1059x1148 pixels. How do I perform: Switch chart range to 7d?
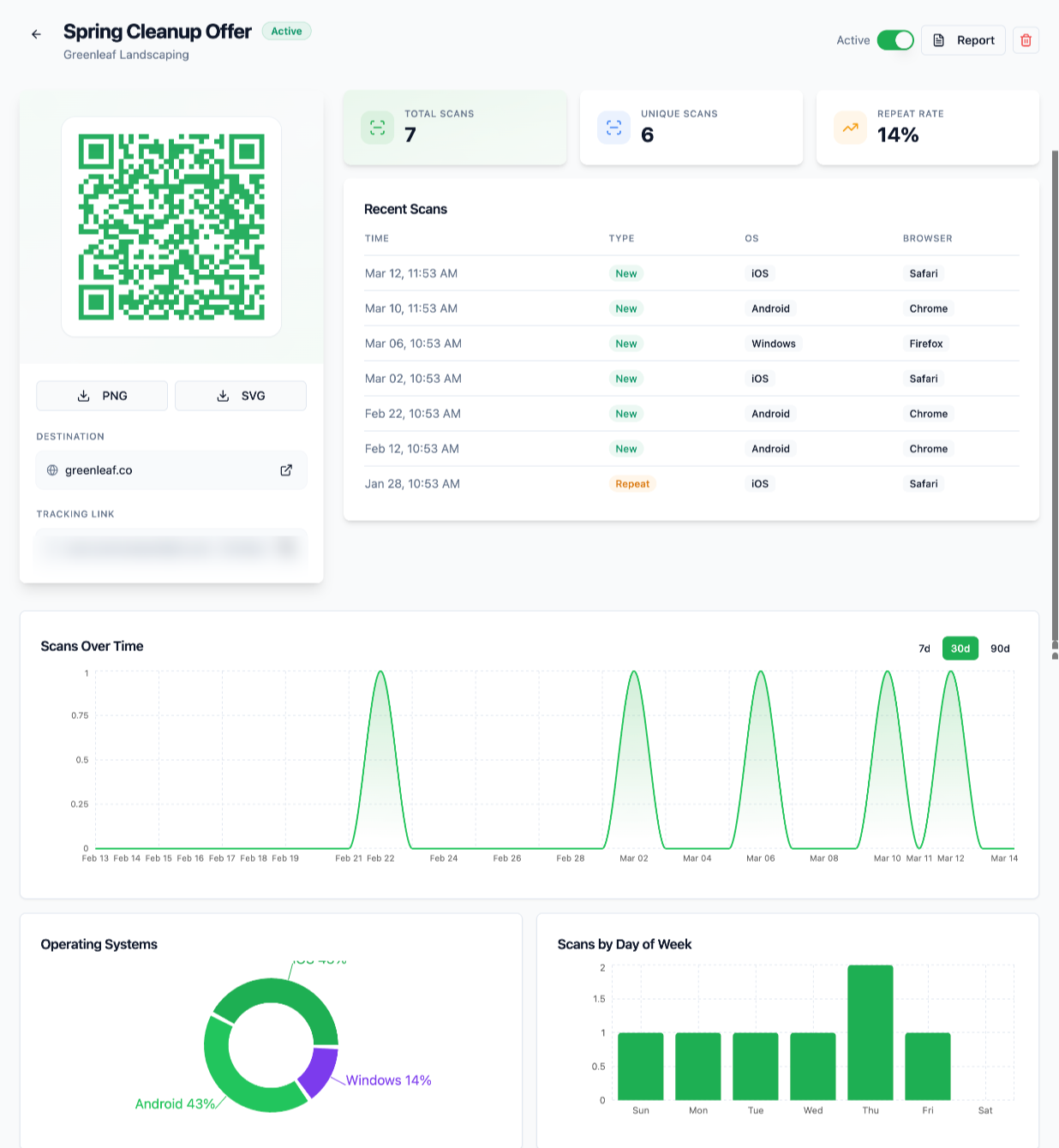tap(924, 649)
